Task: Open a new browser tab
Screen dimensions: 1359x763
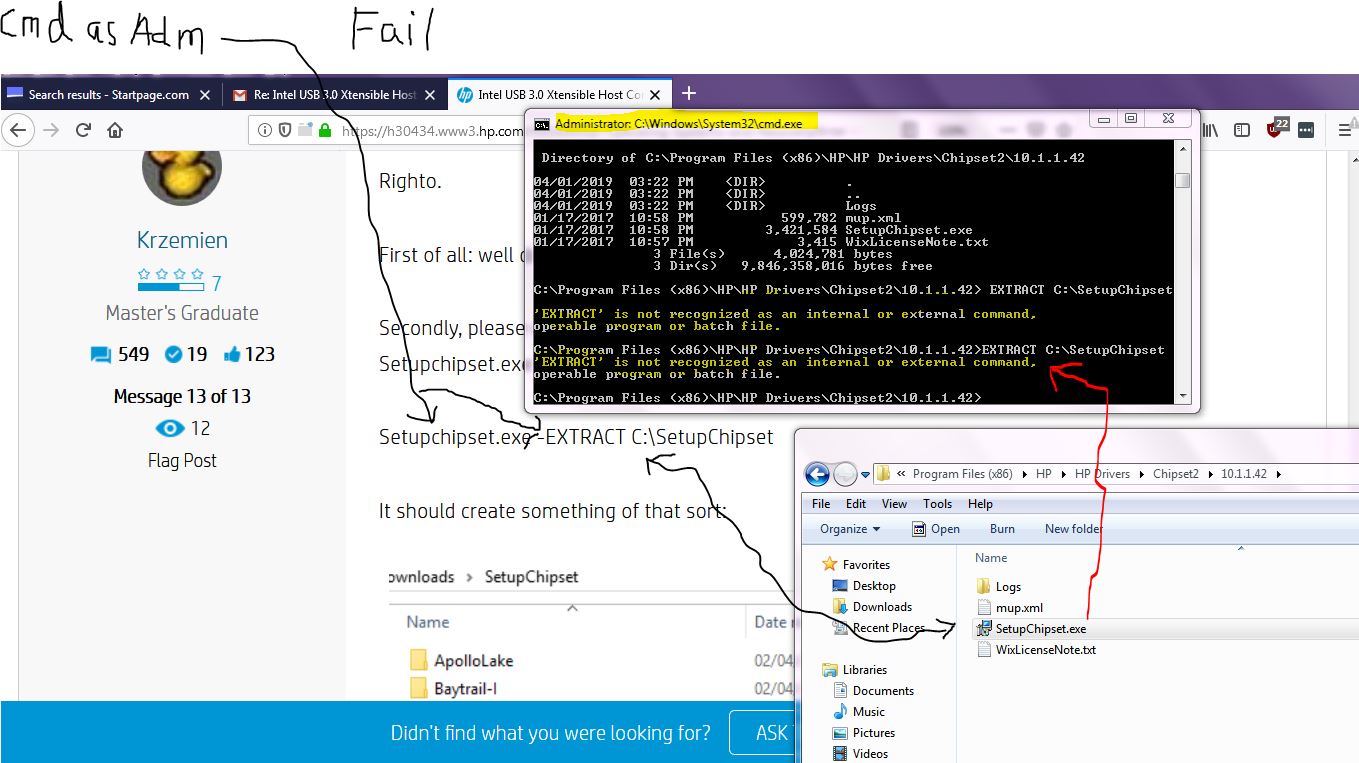Action: click(x=688, y=93)
